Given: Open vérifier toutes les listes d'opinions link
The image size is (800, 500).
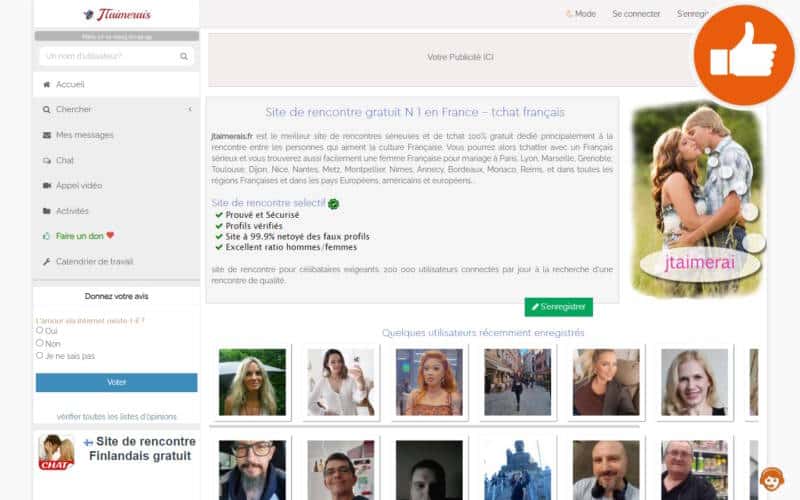Looking at the screenshot, I should pyautogui.click(x=116, y=417).
